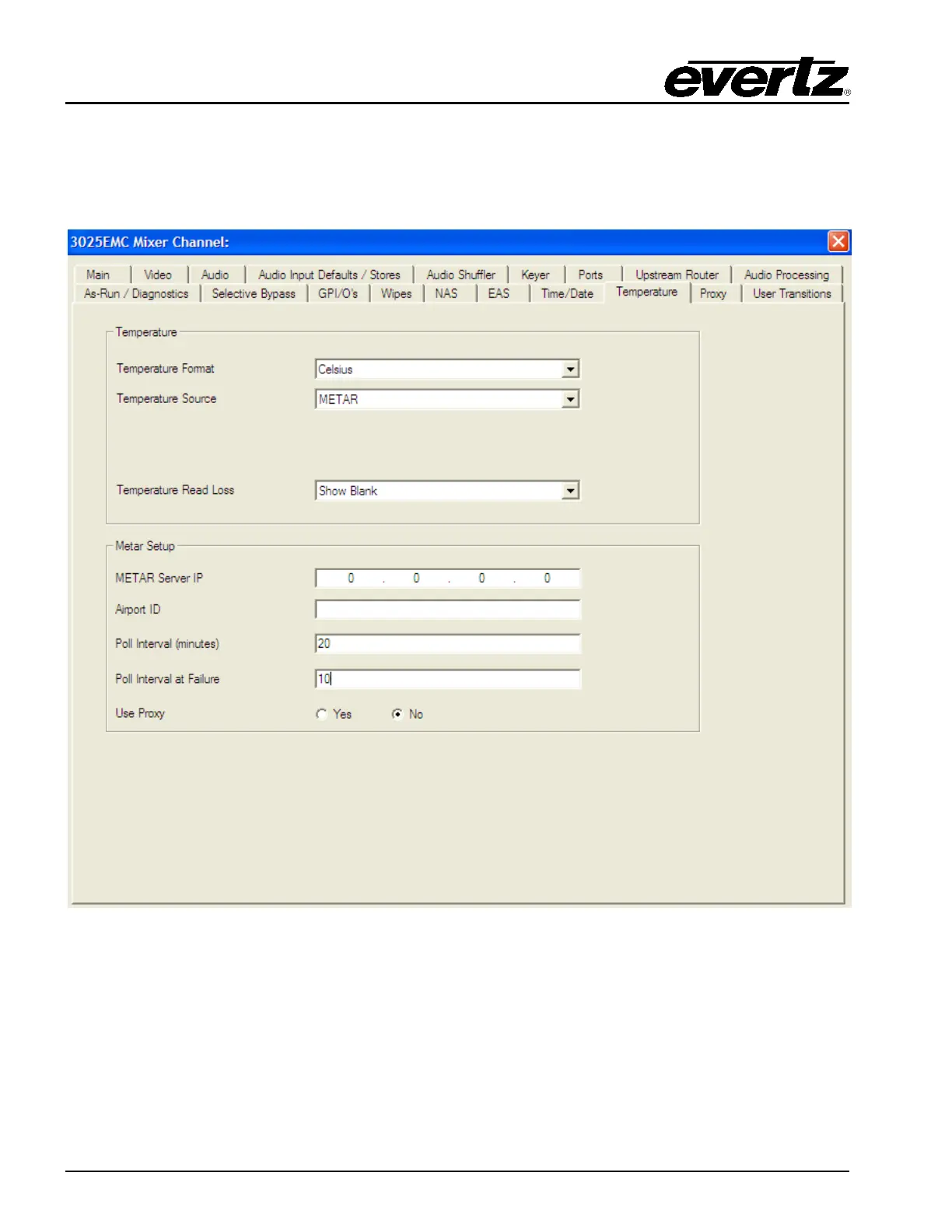Click last octet of METAR Server IP
The image size is (952, 1232).
point(547,578)
